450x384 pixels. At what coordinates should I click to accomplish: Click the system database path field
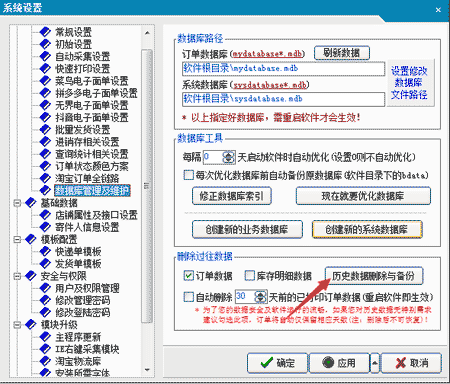tap(283, 99)
